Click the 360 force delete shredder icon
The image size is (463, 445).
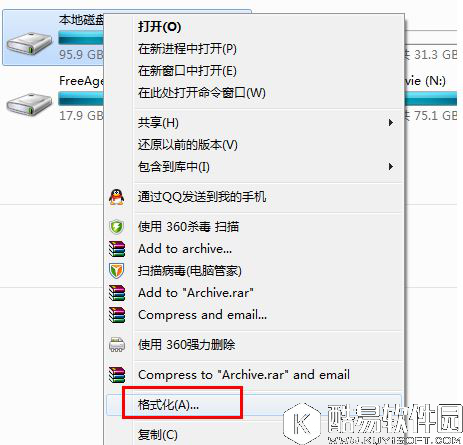[117, 345]
